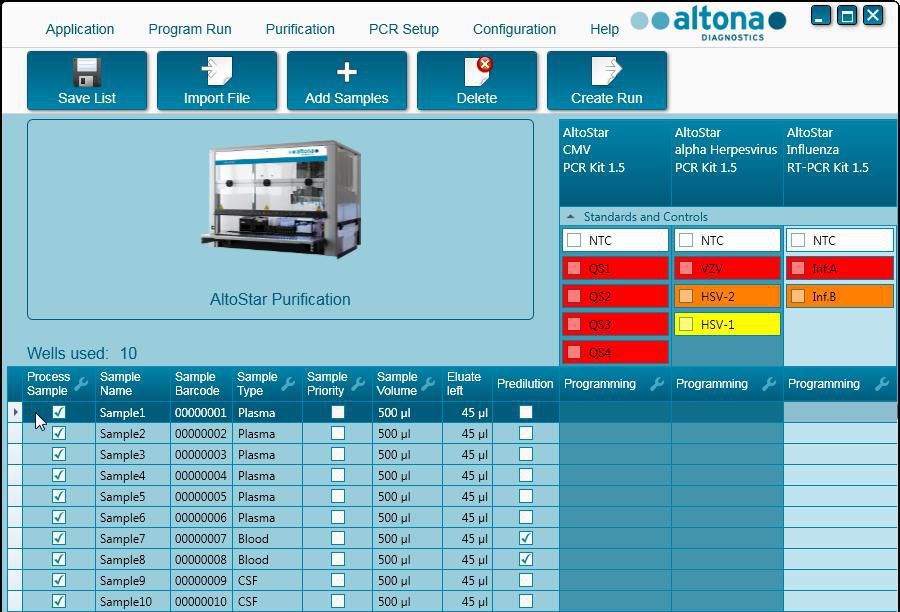Enable NTC for AltoStar CMV kit
Screen dimensions: 900x612
575,240
